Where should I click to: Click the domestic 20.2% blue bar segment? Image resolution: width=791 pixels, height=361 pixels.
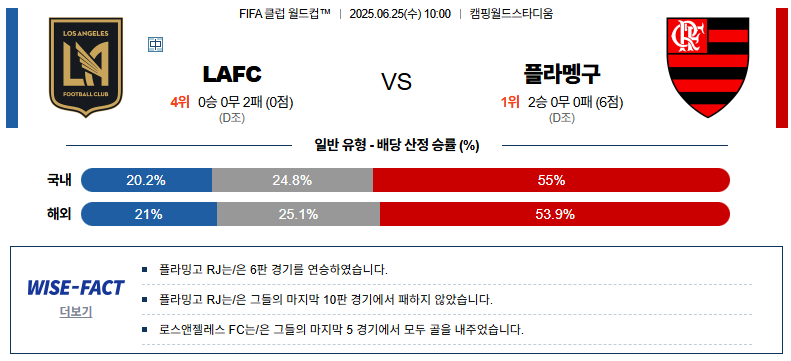coord(146,180)
